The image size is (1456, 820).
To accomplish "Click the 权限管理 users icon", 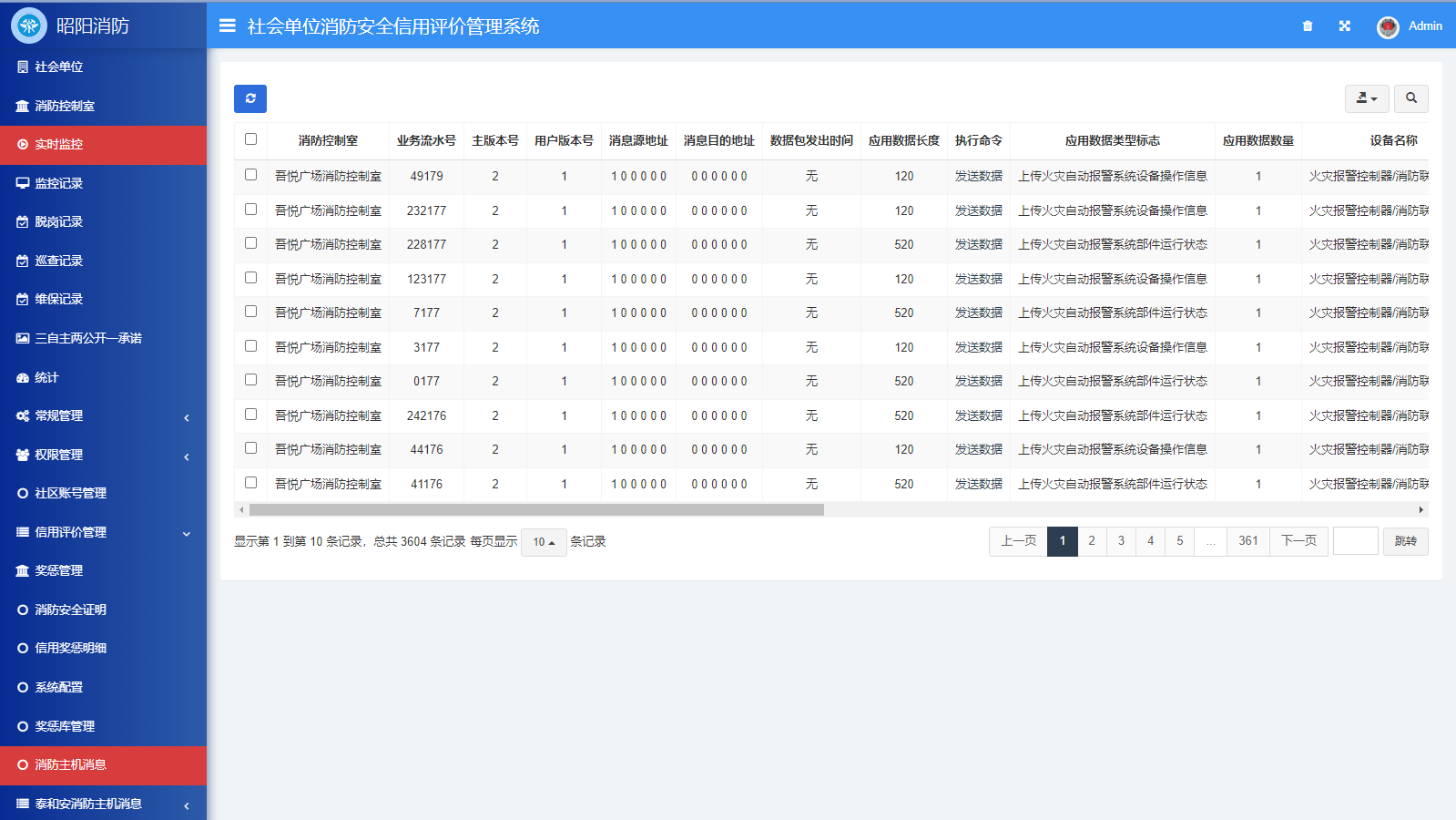I will (23, 455).
